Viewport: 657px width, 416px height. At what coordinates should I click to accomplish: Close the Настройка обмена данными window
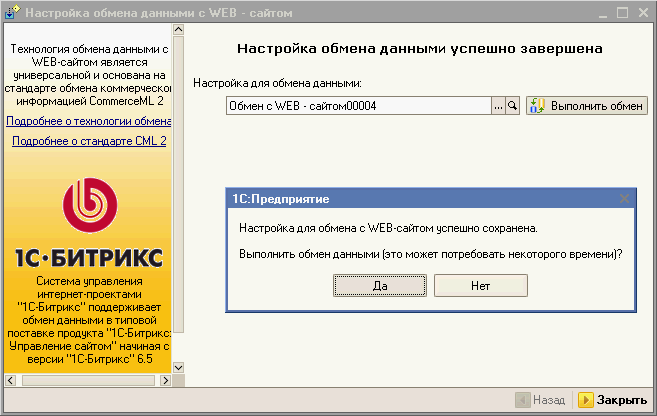(643, 13)
